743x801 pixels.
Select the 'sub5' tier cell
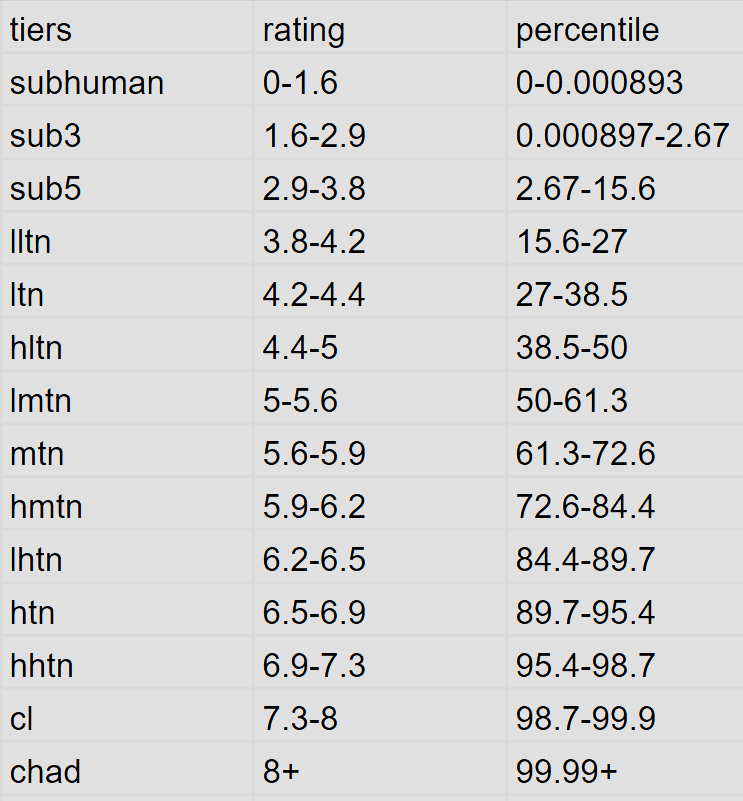click(x=127, y=186)
